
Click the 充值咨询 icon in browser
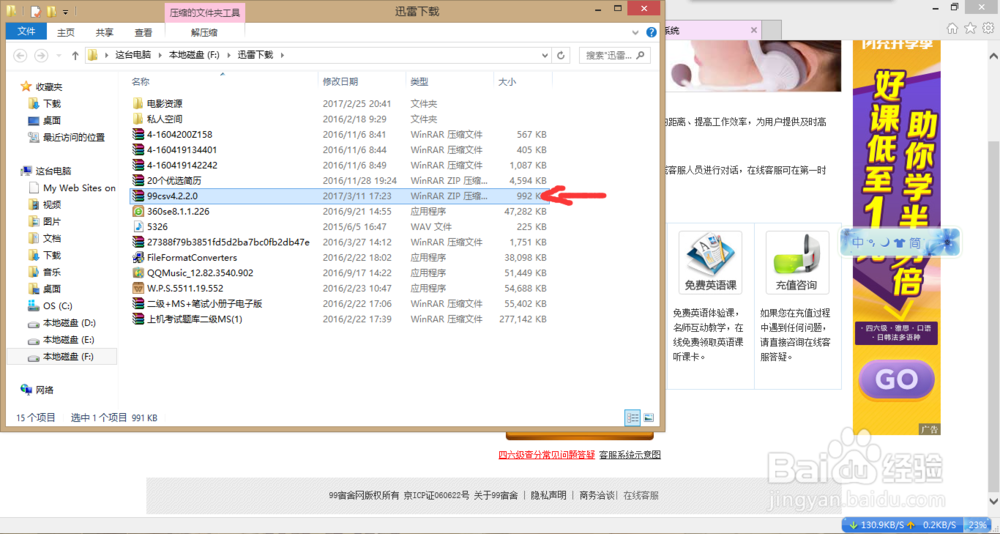pyautogui.click(x=797, y=262)
